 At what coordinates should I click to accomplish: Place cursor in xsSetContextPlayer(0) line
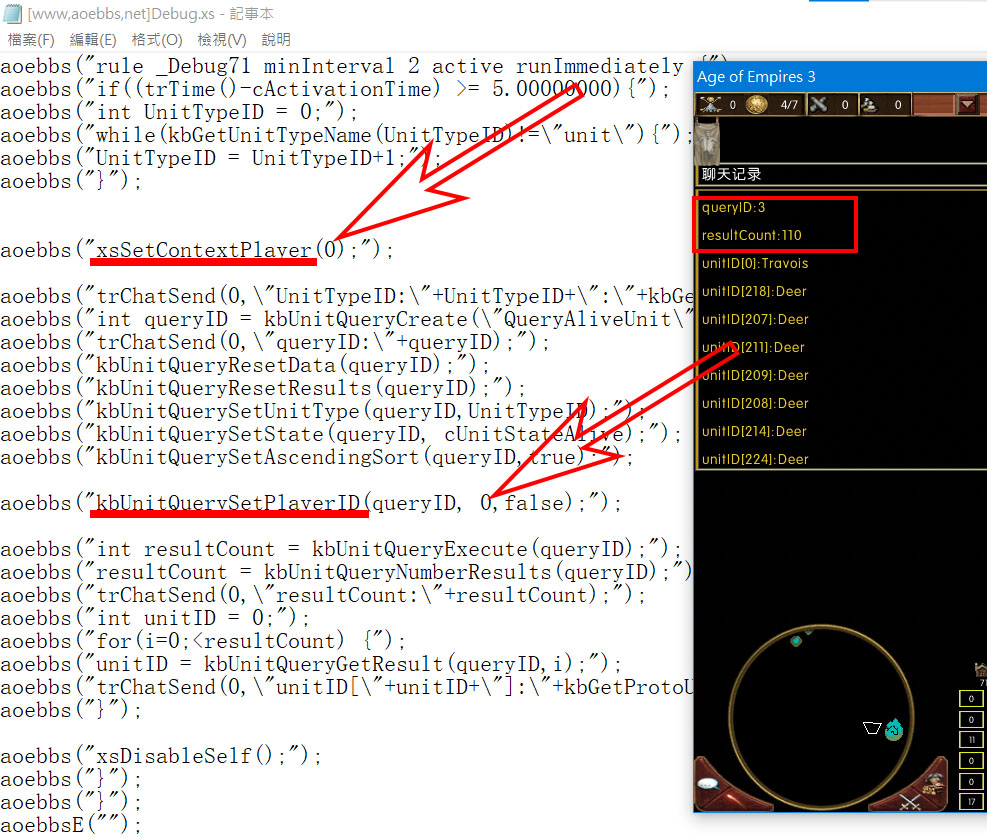(x=196, y=250)
